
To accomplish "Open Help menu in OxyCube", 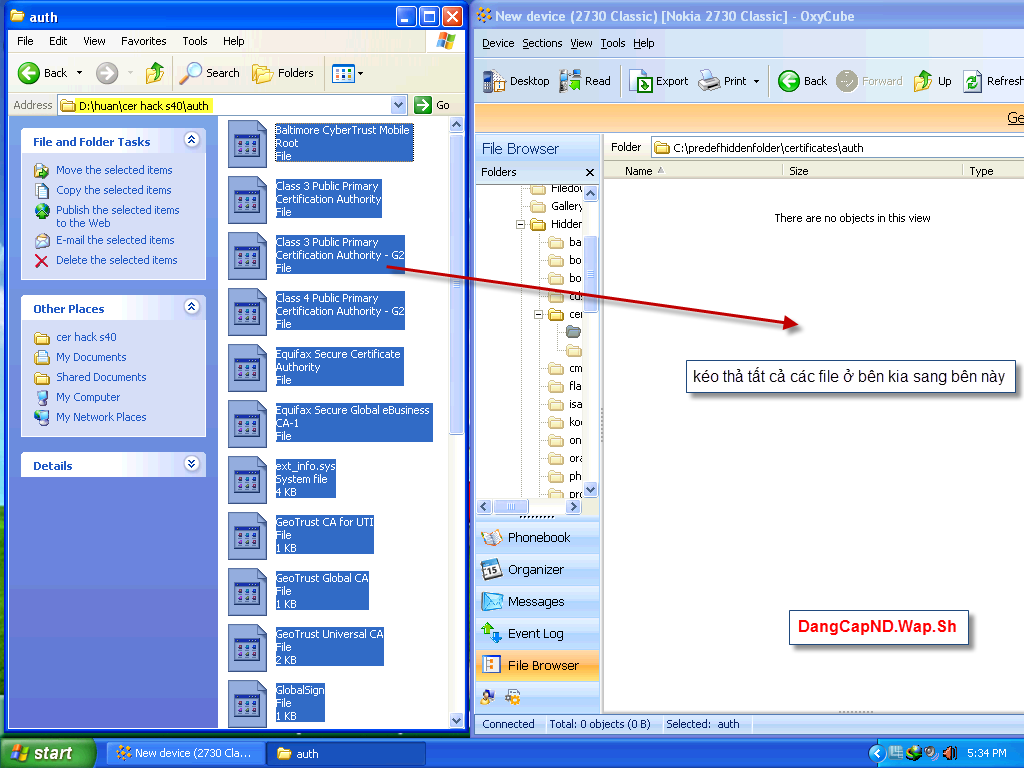I will pyautogui.click(x=643, y=43).
